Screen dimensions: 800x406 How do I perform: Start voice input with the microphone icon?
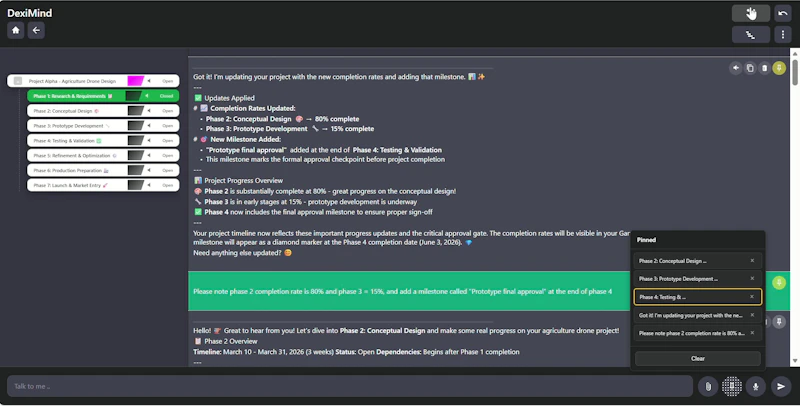(756, 387)
